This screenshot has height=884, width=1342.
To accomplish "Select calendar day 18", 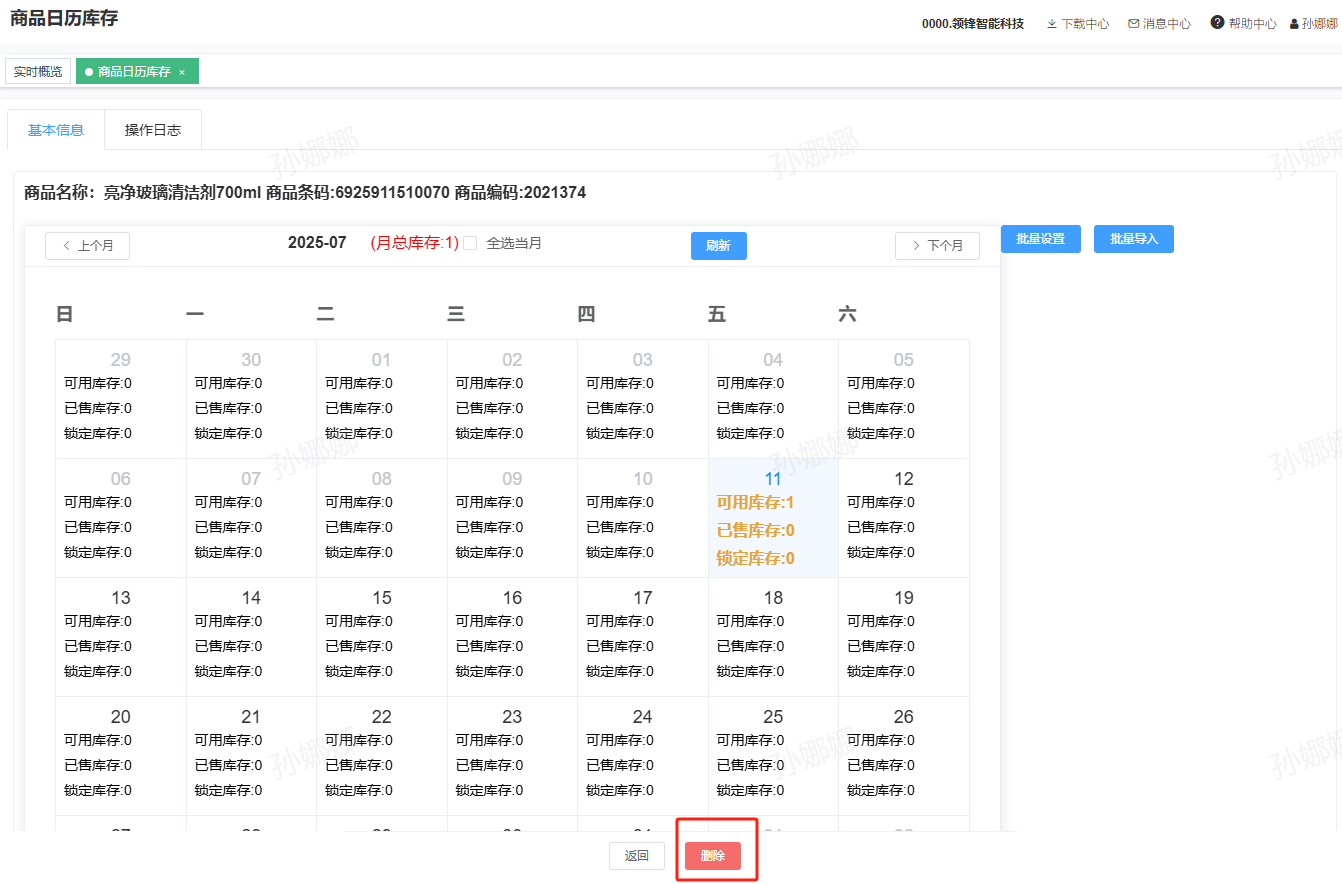I will click(772, 637).
